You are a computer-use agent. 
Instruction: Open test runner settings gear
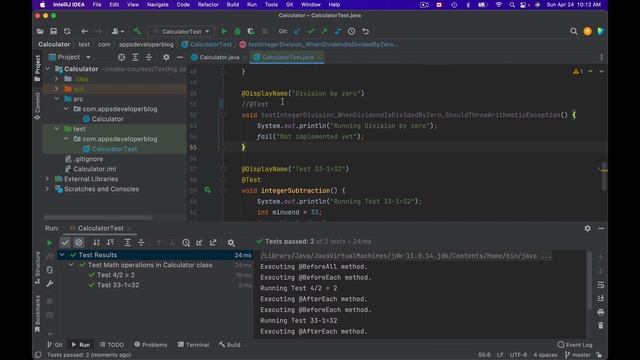coord(231,243)
